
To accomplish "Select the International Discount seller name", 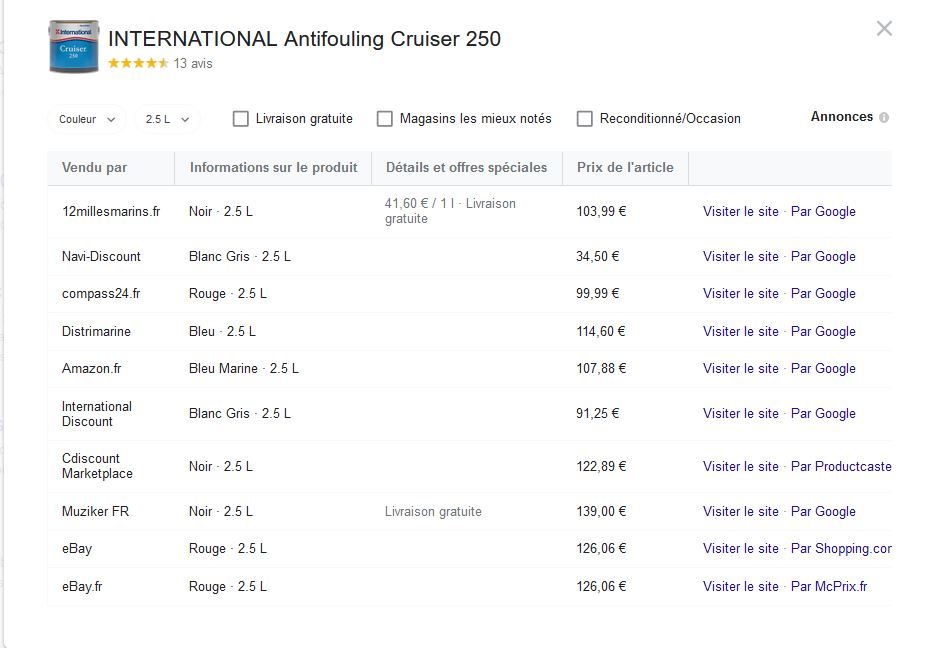I will click(97, 414).
